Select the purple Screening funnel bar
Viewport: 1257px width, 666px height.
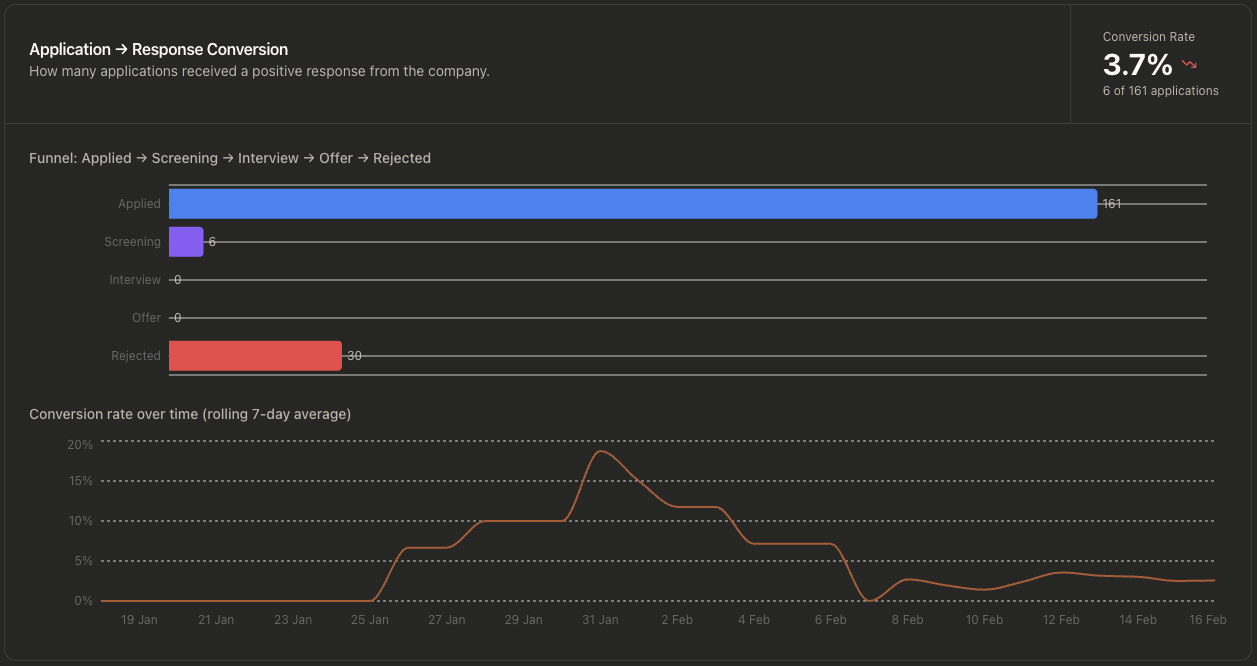tap(186, 242)
